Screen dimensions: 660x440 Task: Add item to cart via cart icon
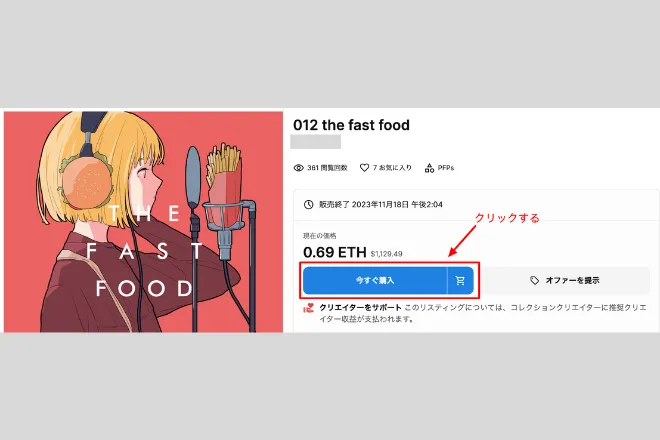pyautogui.click(x=460, y=280)
